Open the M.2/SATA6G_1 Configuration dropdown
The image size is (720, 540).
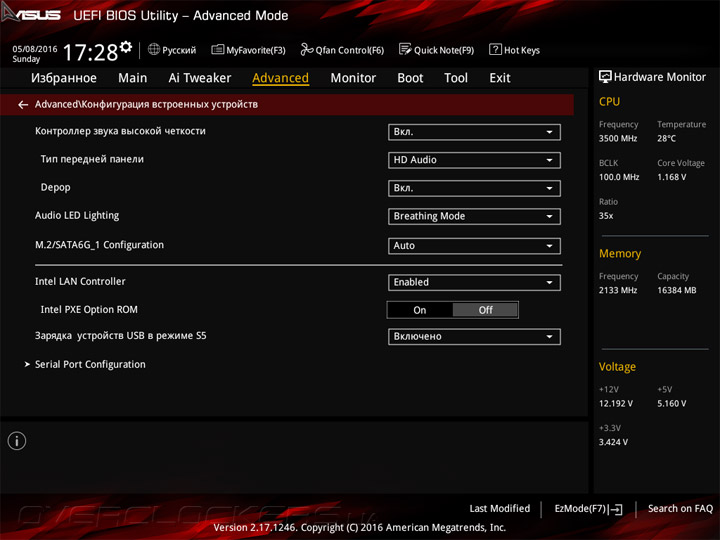click(x=474, y=246)
